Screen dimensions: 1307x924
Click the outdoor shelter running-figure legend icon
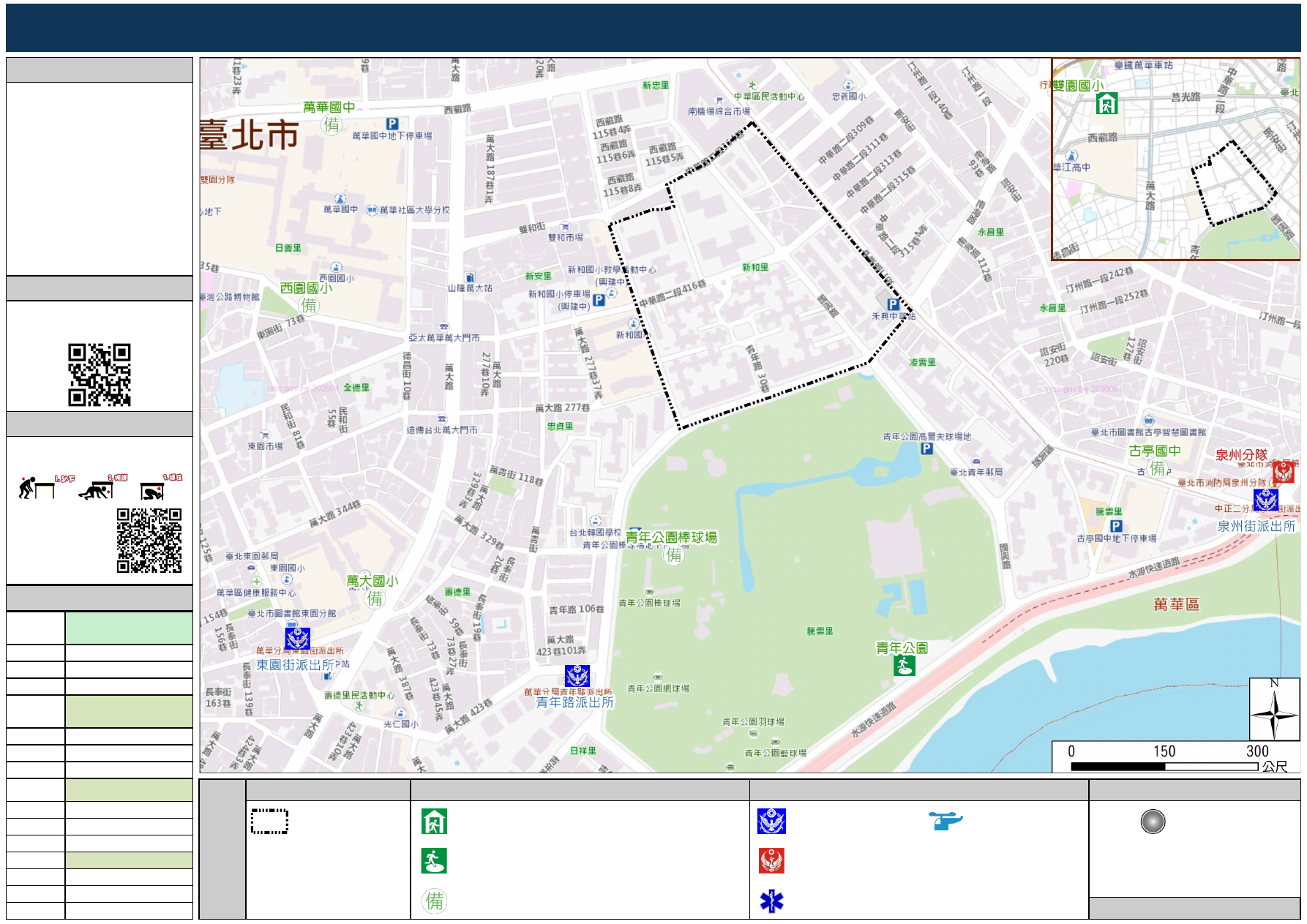pos(434,861)
